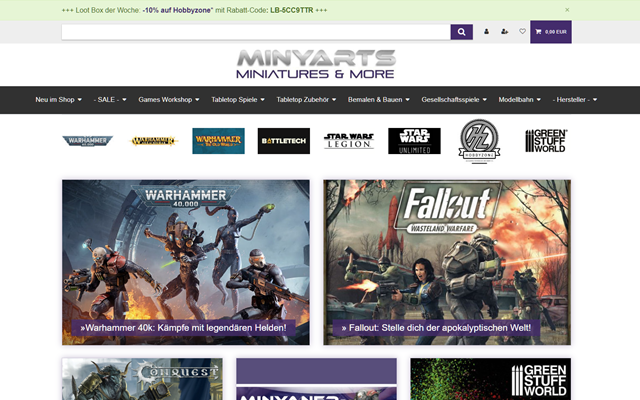640x400 pixels.
Task: Select the Warhammer 40,000 brand logo
Action: click(88, 141)
